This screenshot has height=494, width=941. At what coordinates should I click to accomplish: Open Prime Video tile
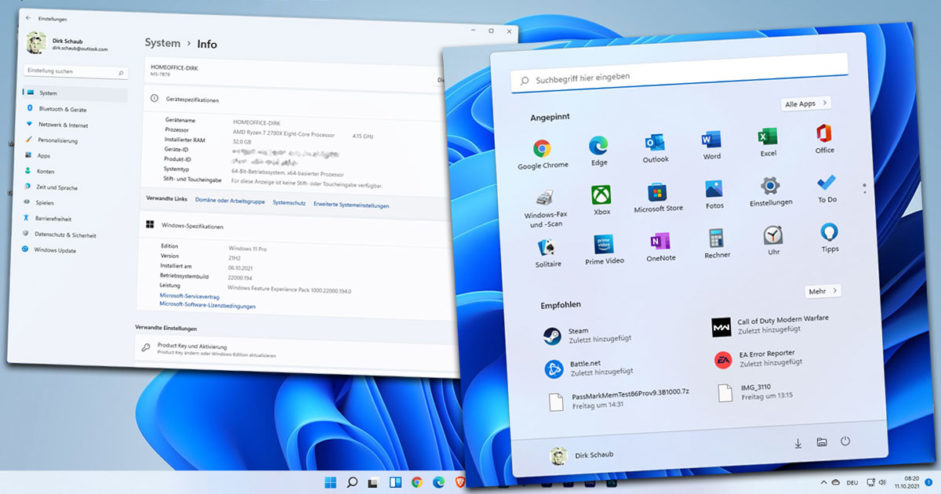click(x=604, y=250)
